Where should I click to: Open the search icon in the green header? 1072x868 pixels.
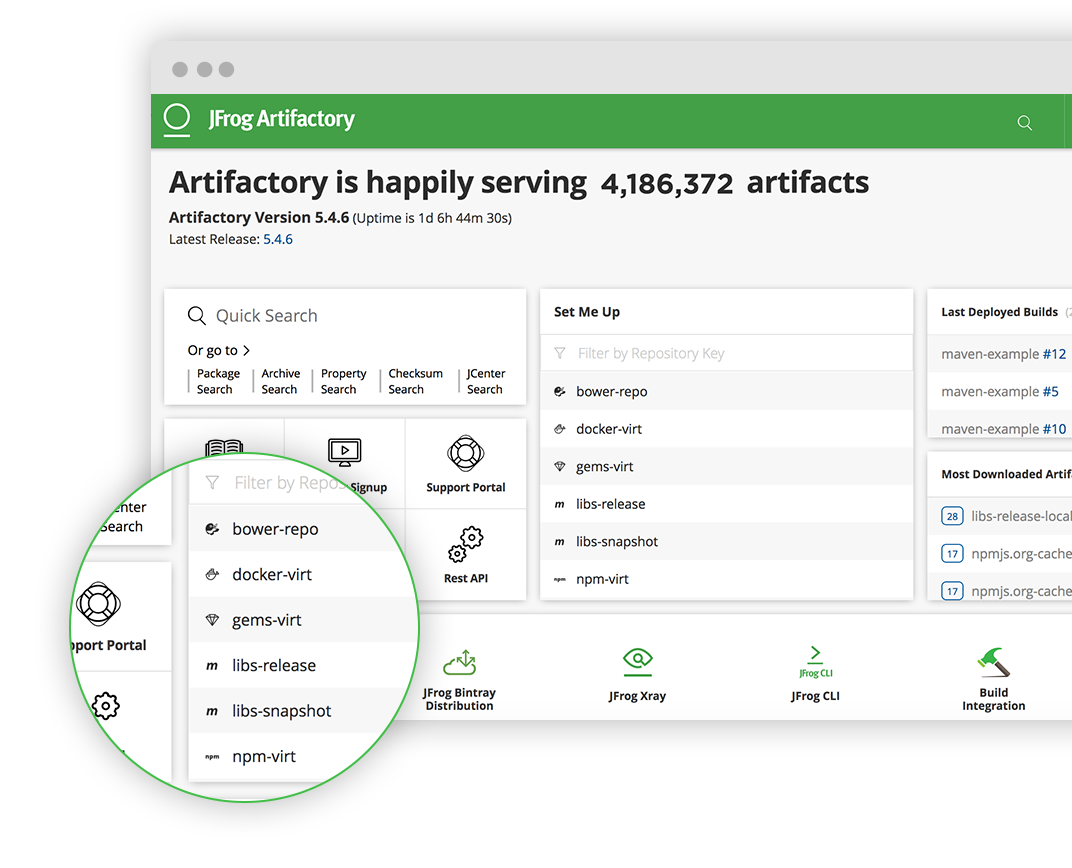click(1024, 123)
